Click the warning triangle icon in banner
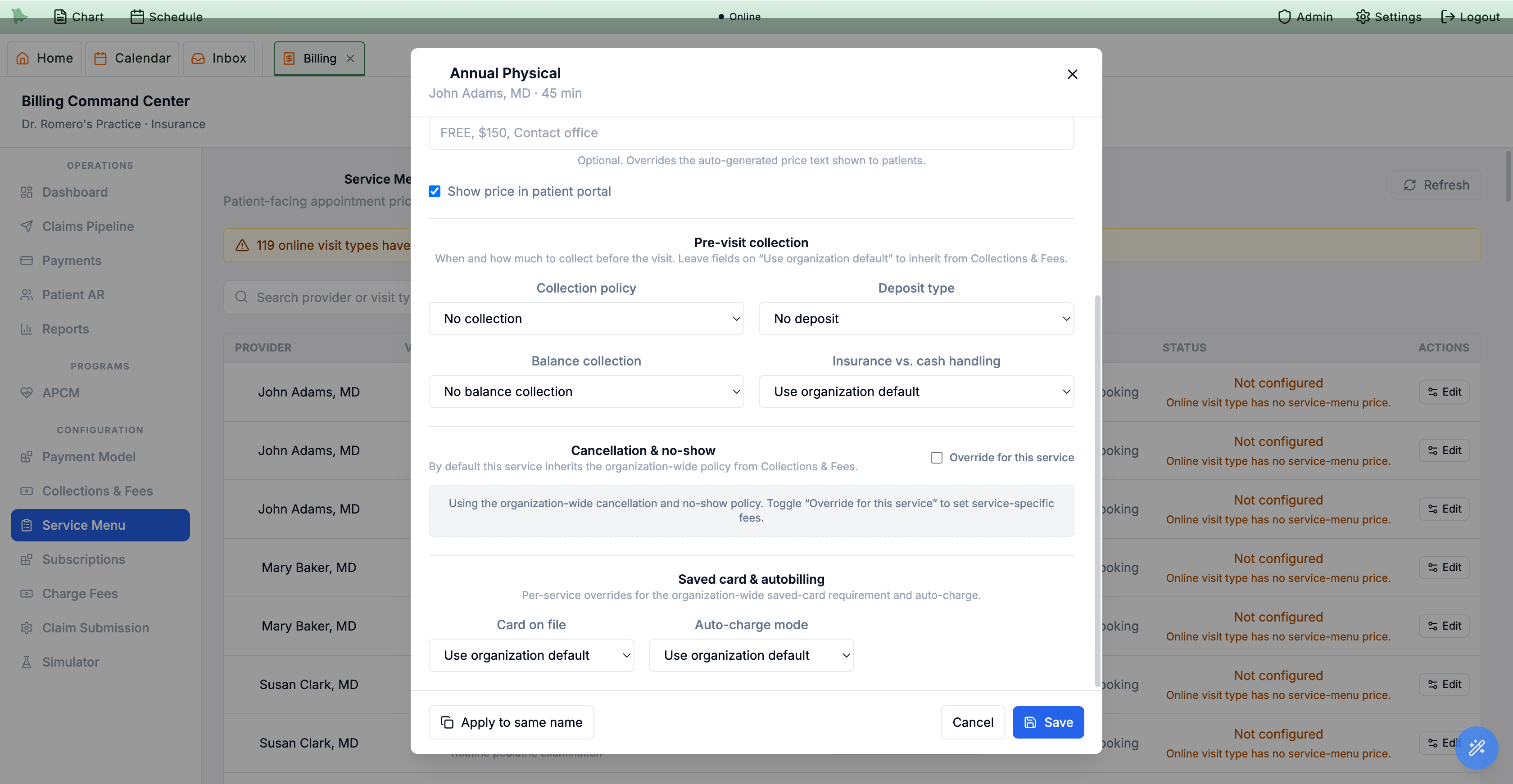 tap(242, 245)
